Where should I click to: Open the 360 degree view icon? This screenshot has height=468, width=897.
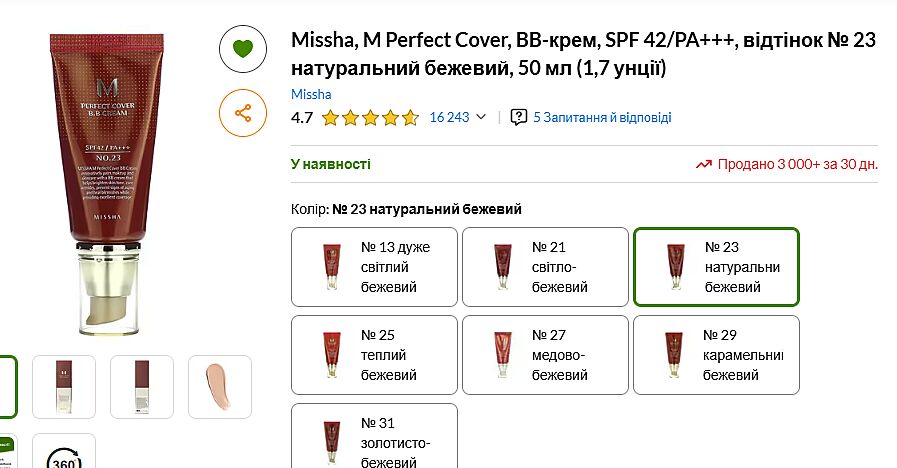pyautogui.click(x=64, y=453)
